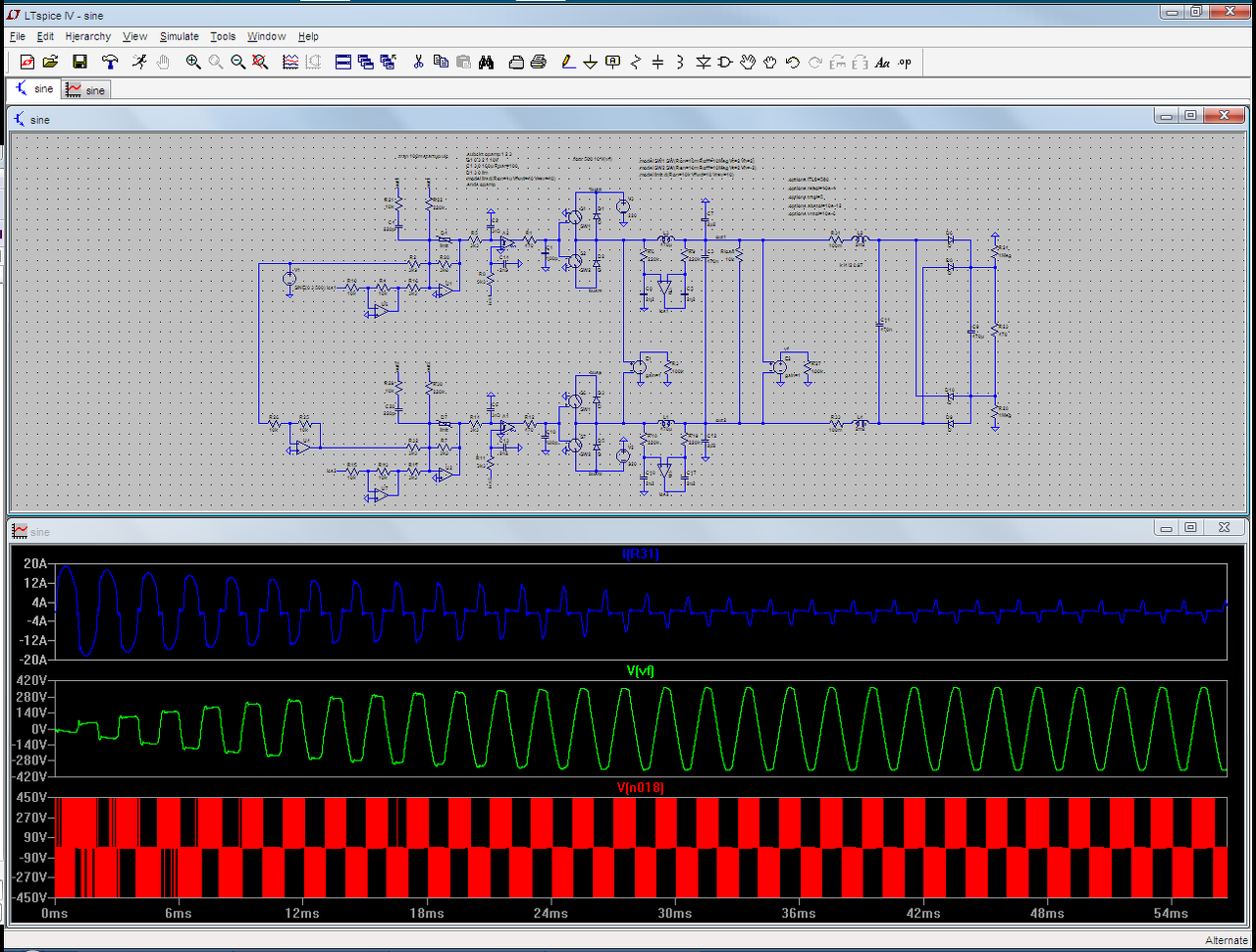Open the Simulate menu
The height and width of the screenshot is (952, 1256).
pos(179,36)
